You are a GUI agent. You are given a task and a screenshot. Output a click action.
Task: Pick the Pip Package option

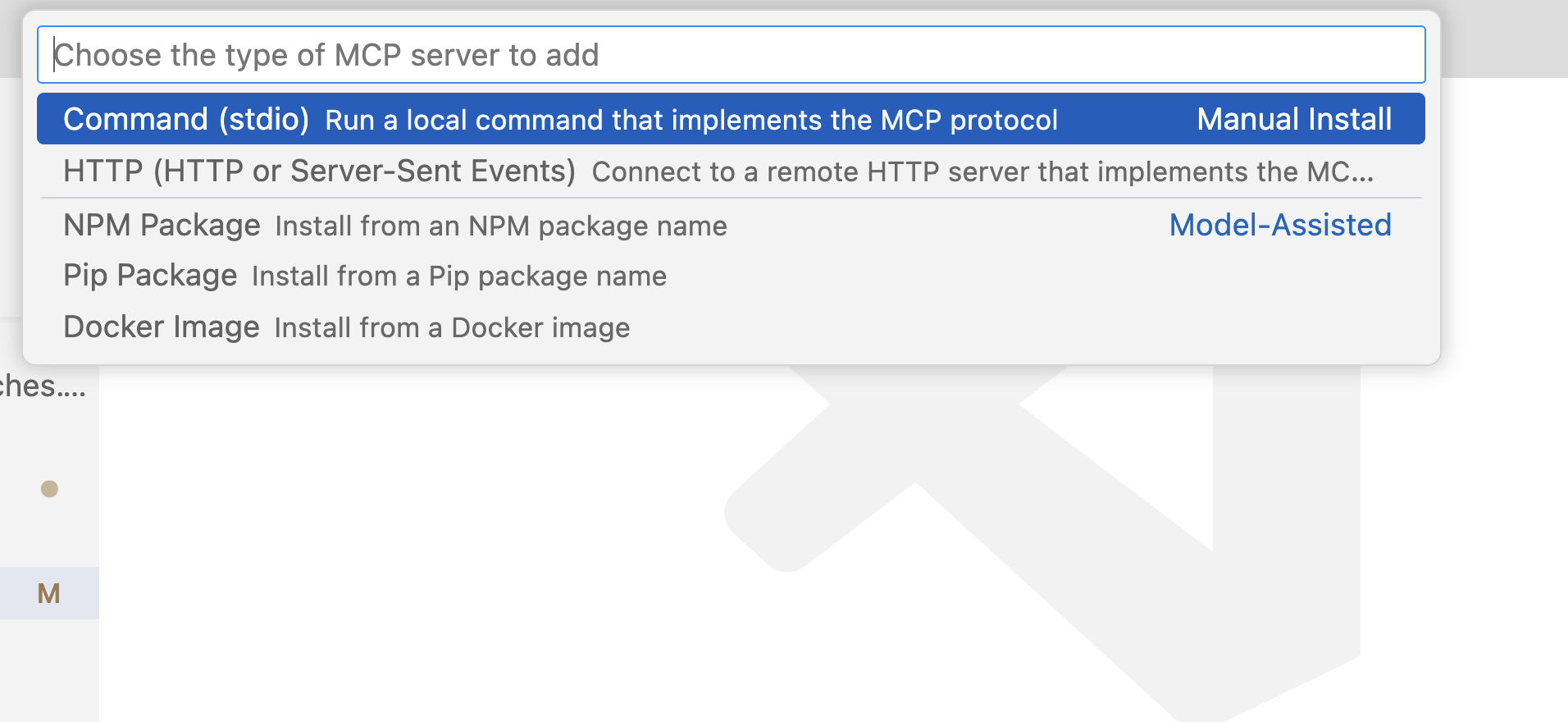tap(150, 276)
